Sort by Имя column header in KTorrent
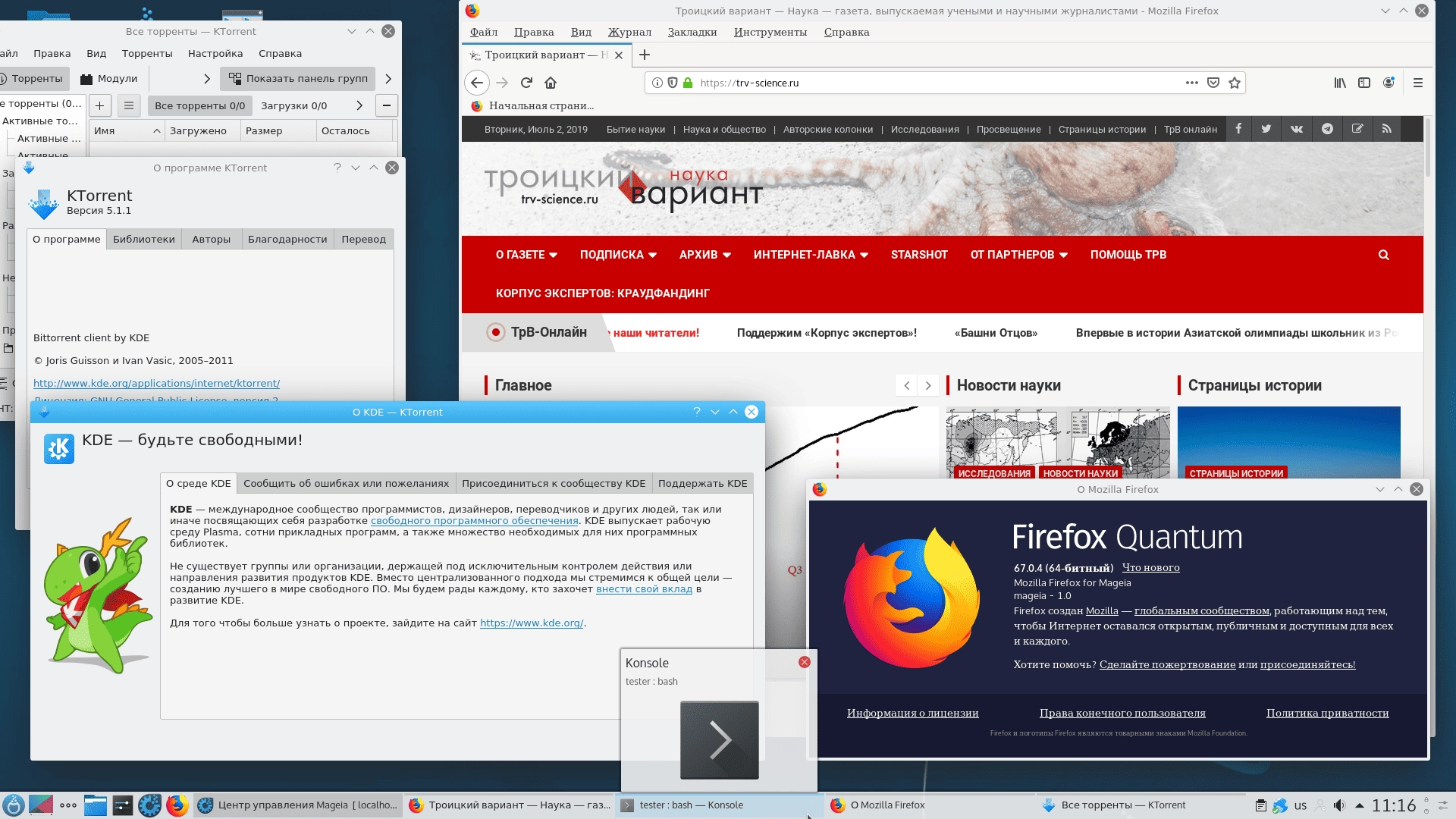The width and height of the screenshot is (1456, 819). [x=126, y=130]
